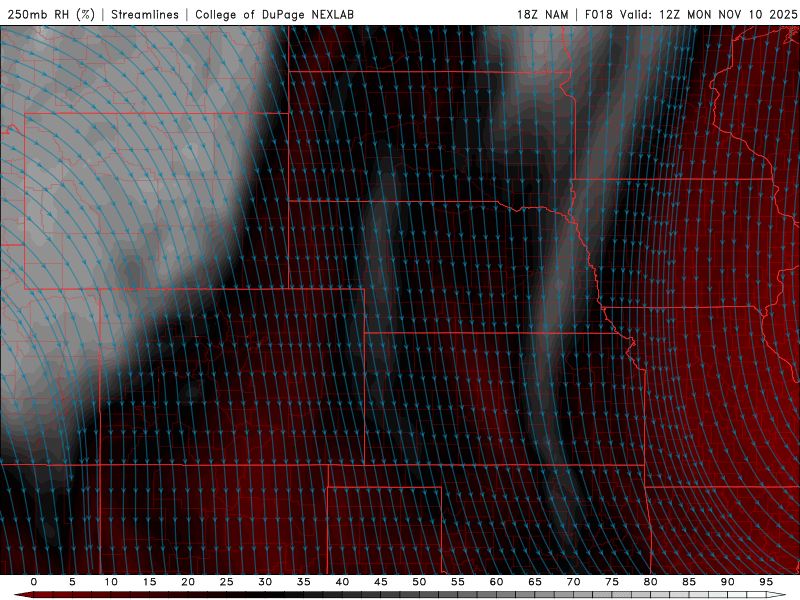
Task: Click the colorbar label '10'
Action: (x=111, y=582)
